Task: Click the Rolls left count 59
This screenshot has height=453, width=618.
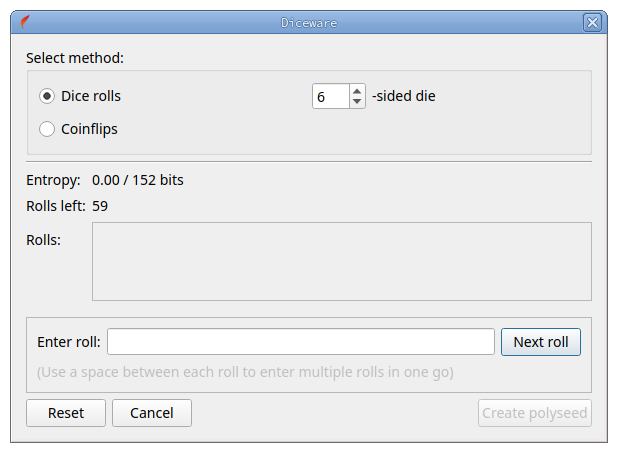Action: tap(100, 206)
